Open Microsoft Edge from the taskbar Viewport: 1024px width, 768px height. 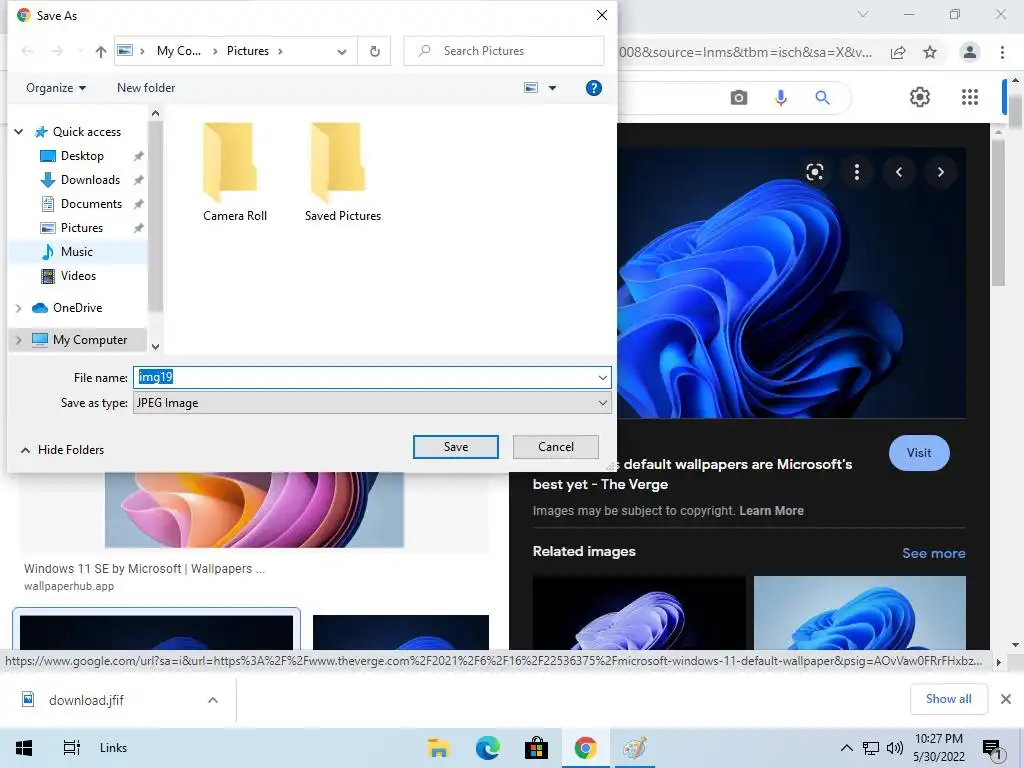487,748
